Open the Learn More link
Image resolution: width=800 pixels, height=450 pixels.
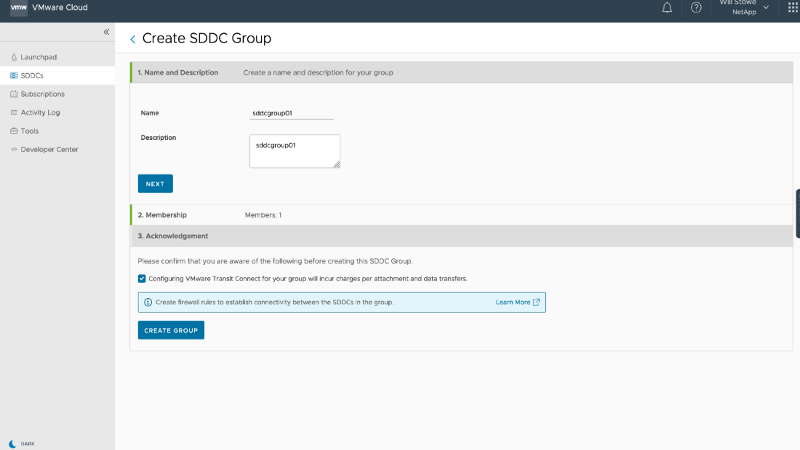coord(517,302)
